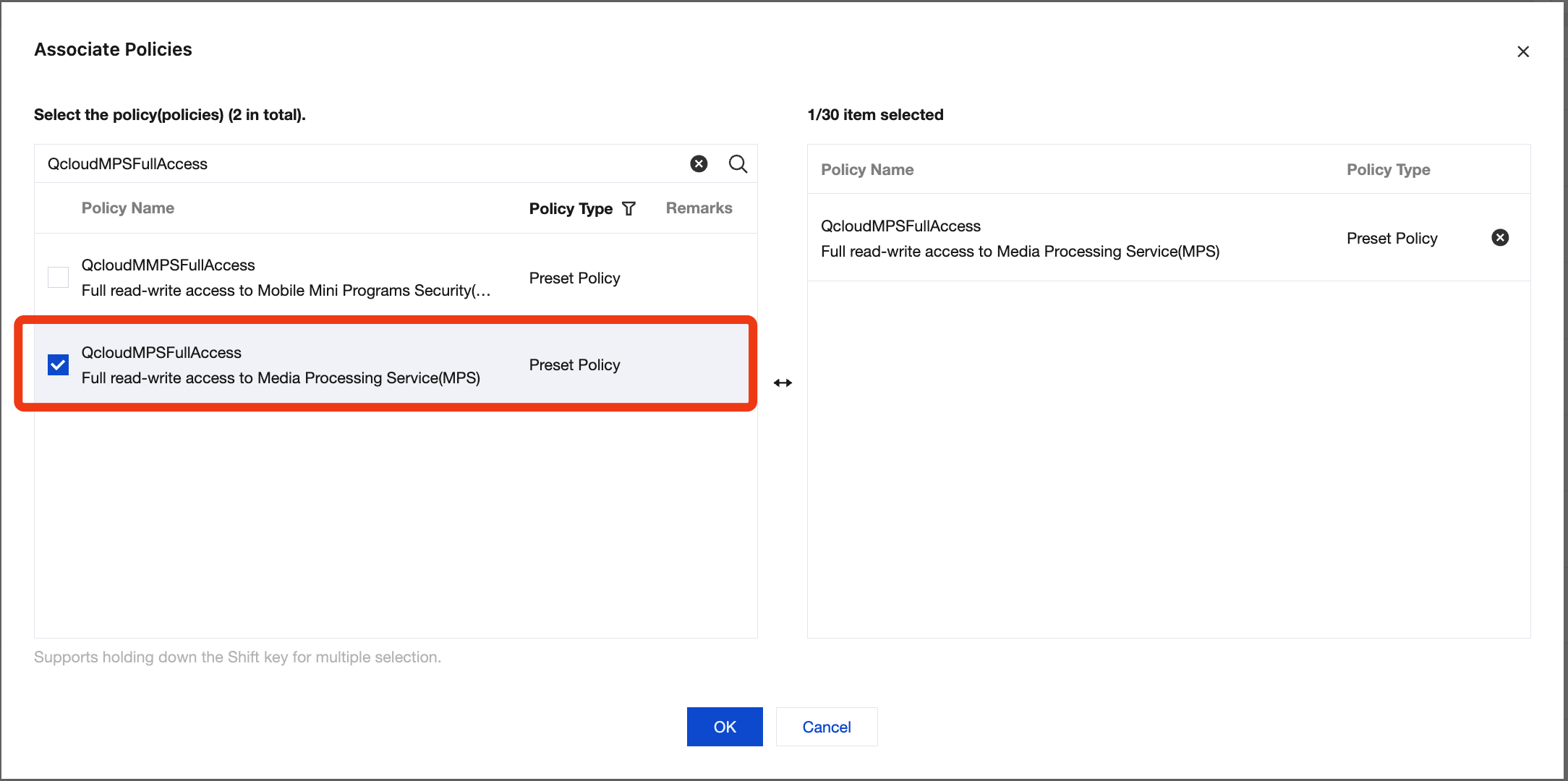Viewport: 1568px width, 781px height.
Task: Click the left Policy Name column header
Action: click(128, 208)
